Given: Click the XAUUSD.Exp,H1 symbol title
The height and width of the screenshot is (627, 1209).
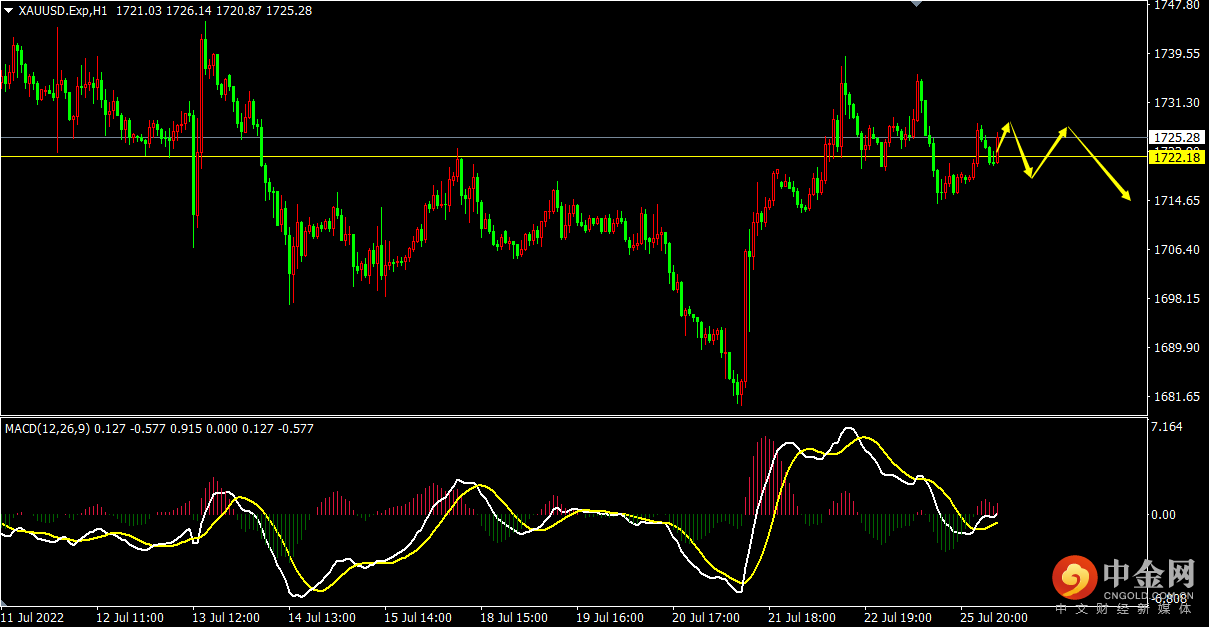Looking at the screenshot, I should pyautogui.click(x=63, y=11).
